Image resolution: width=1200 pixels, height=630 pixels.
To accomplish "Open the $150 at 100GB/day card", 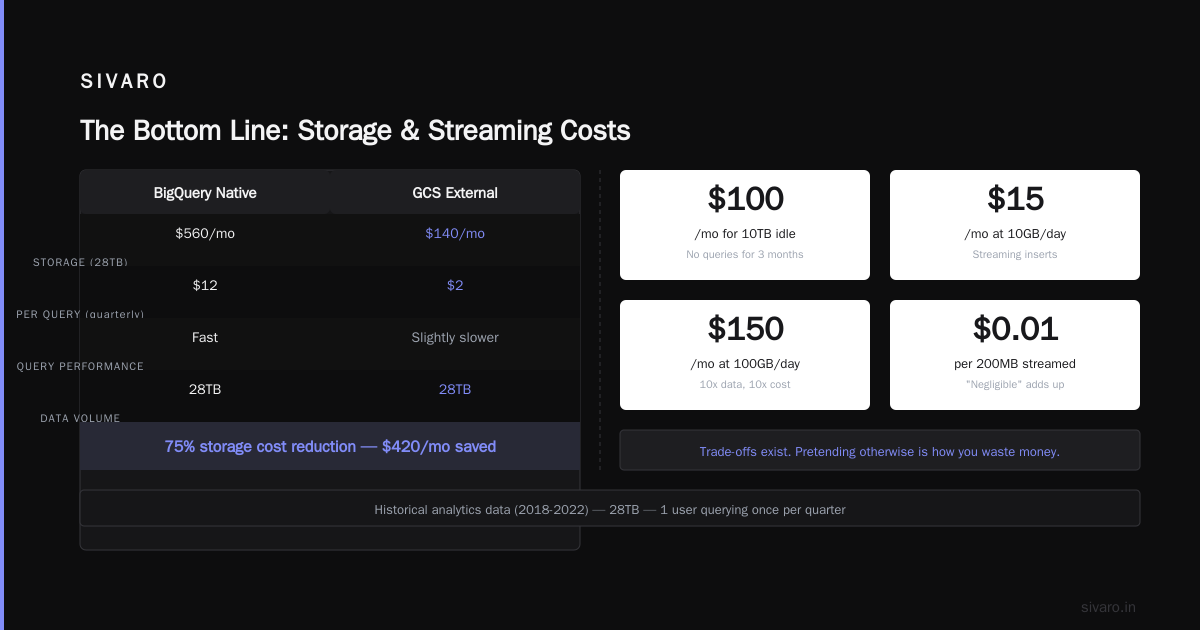I will [745, 355].
